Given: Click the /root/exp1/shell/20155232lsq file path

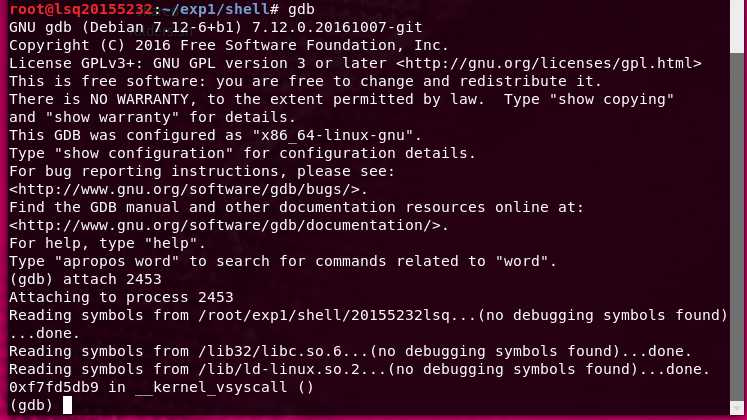Looking at the screenshot, I should coord(324,315).
